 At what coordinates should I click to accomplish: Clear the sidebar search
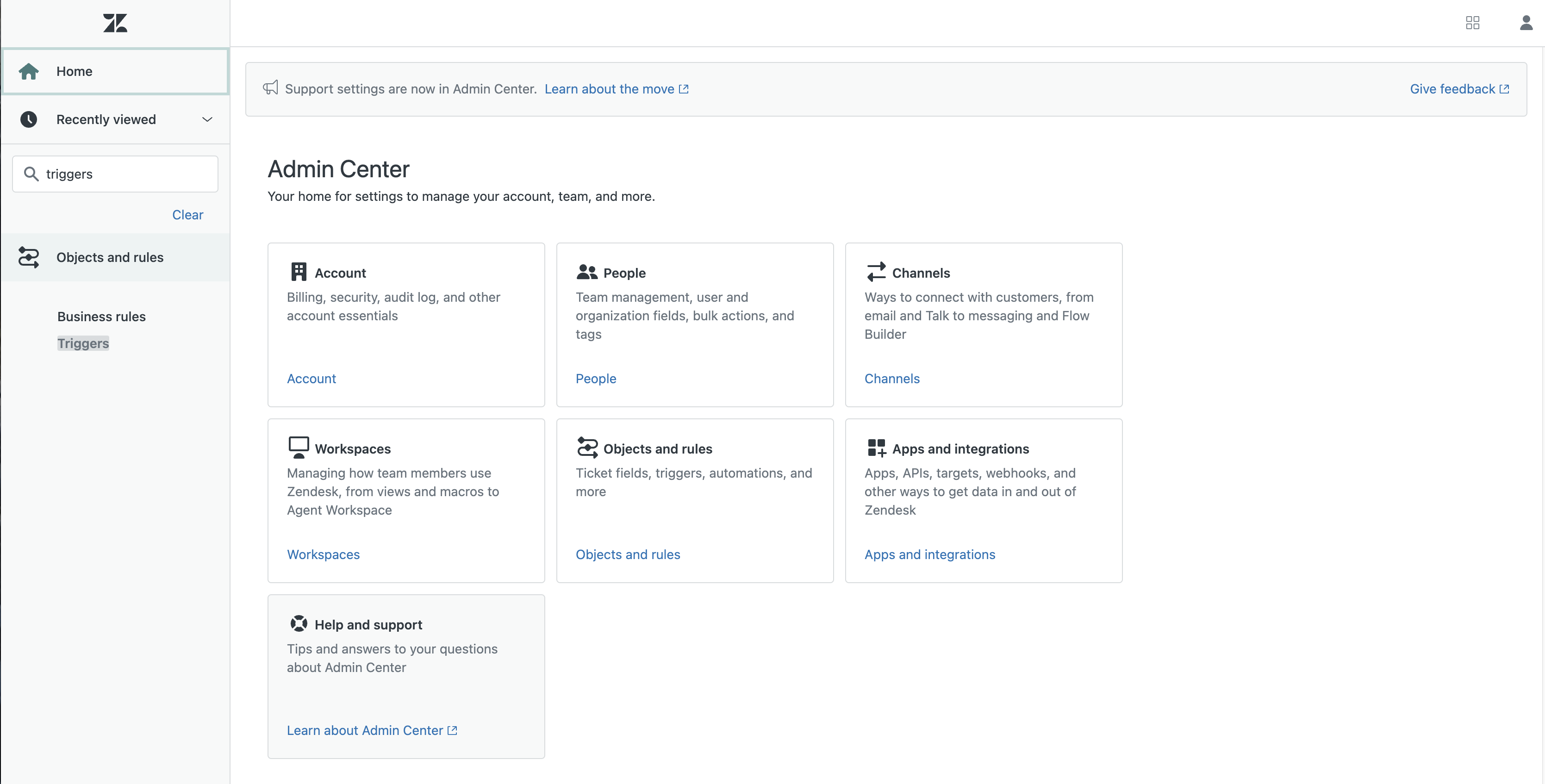[x=188, y=215]
